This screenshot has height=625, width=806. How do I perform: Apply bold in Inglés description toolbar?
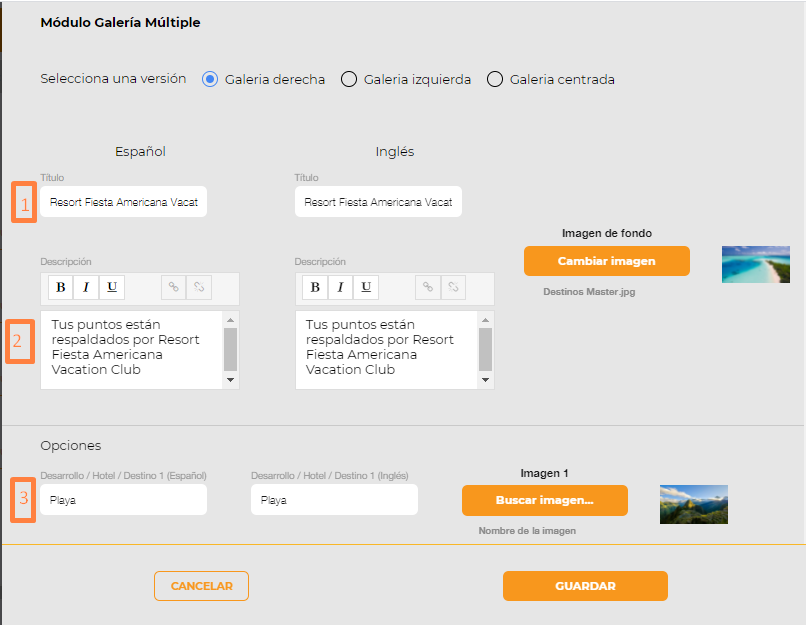(315, 287)
